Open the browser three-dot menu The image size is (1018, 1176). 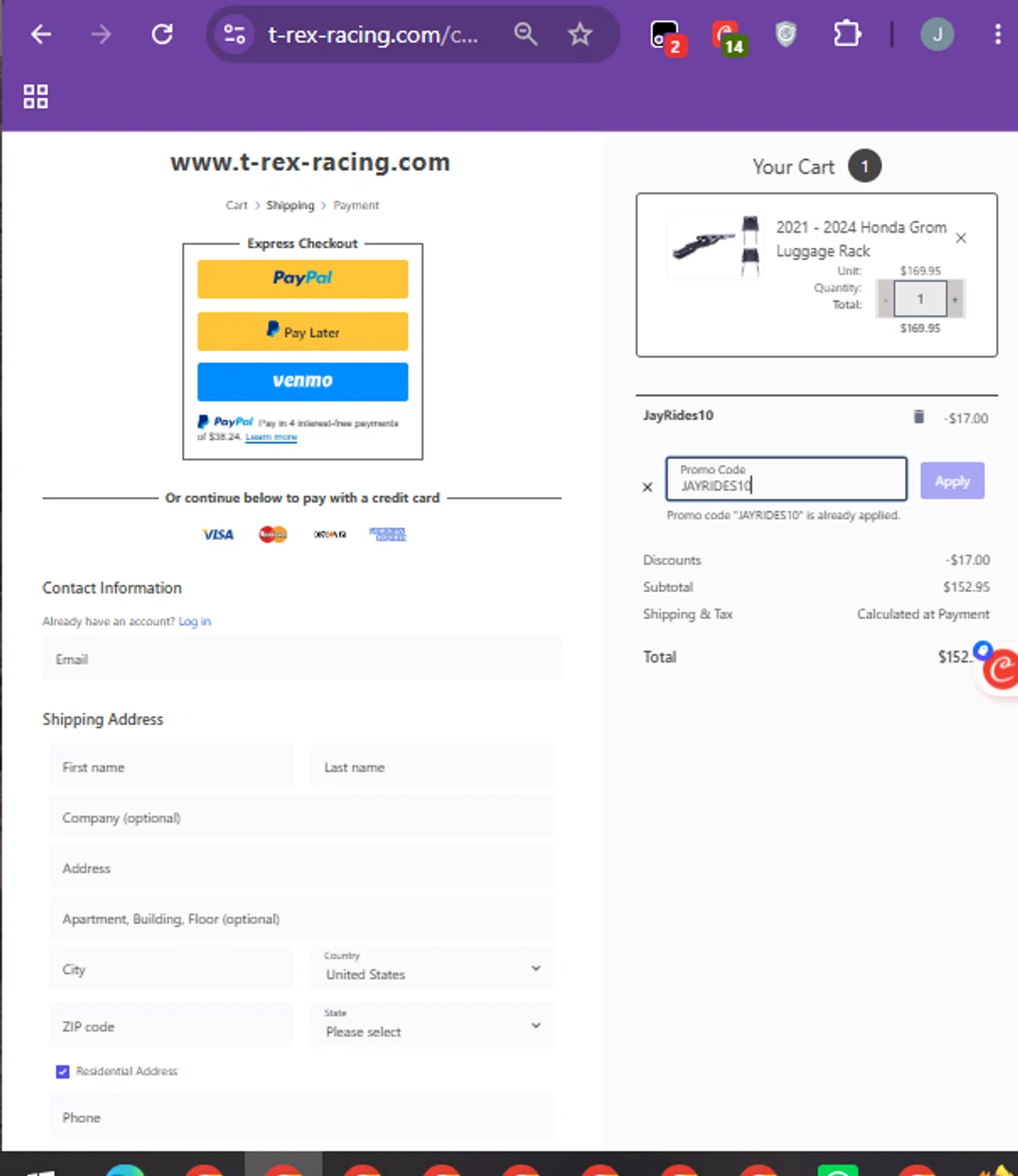[x=998, y=34]
